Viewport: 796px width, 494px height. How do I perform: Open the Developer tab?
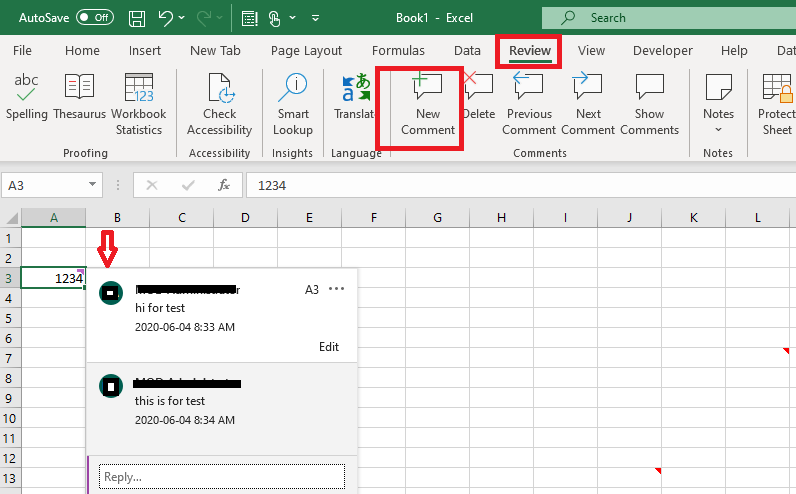(662, 51)
